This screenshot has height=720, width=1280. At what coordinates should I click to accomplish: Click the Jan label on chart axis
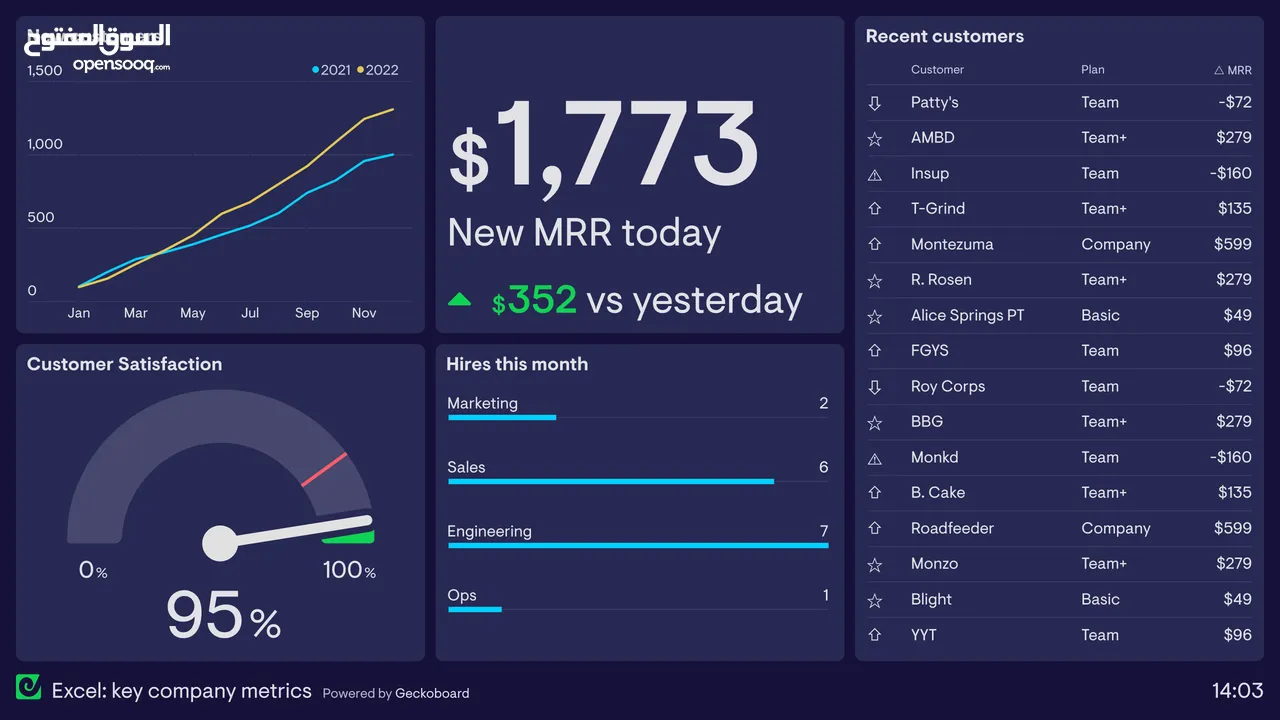pyautogui.click(x=79, y=313)
